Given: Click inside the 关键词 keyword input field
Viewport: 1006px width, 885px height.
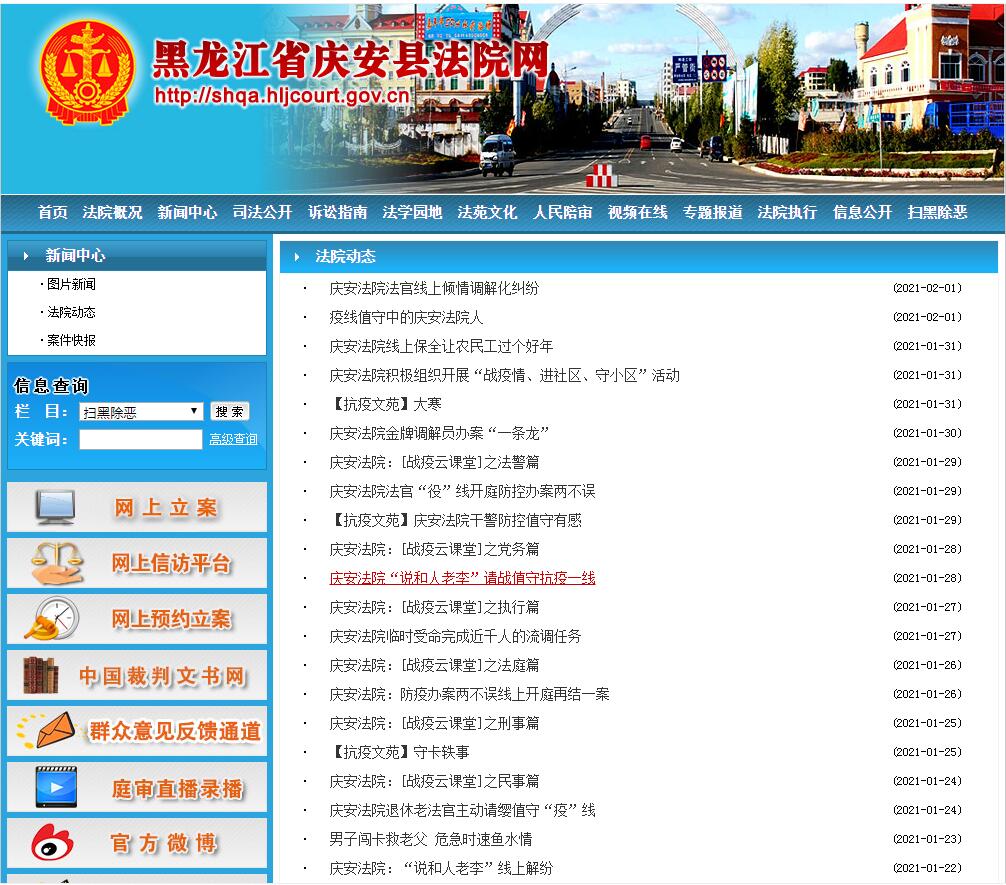Looking at the screenshot, I should pos(140,440).
